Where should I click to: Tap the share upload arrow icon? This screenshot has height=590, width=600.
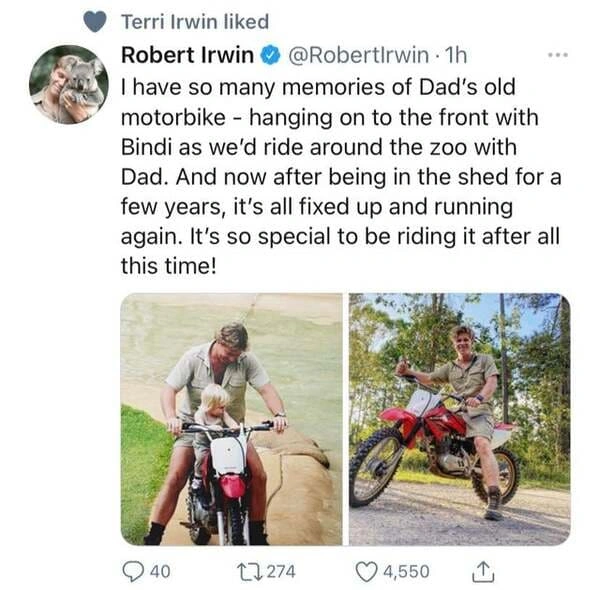click(482, 570)
